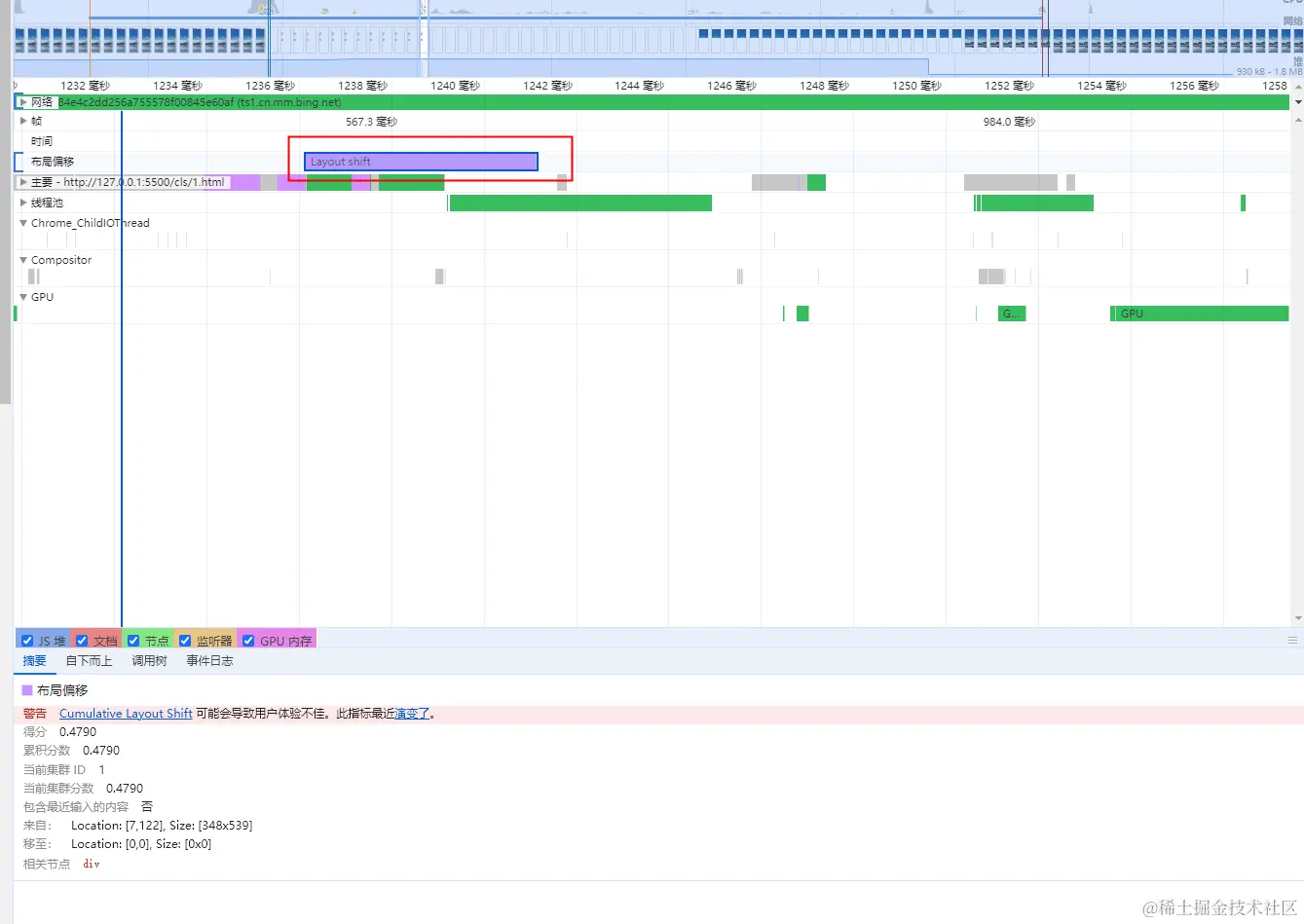The width and height of the screenshot is (1304, 924).
Task: Open the 演变了 link in the warning
Action: click(x=412, y=714)
